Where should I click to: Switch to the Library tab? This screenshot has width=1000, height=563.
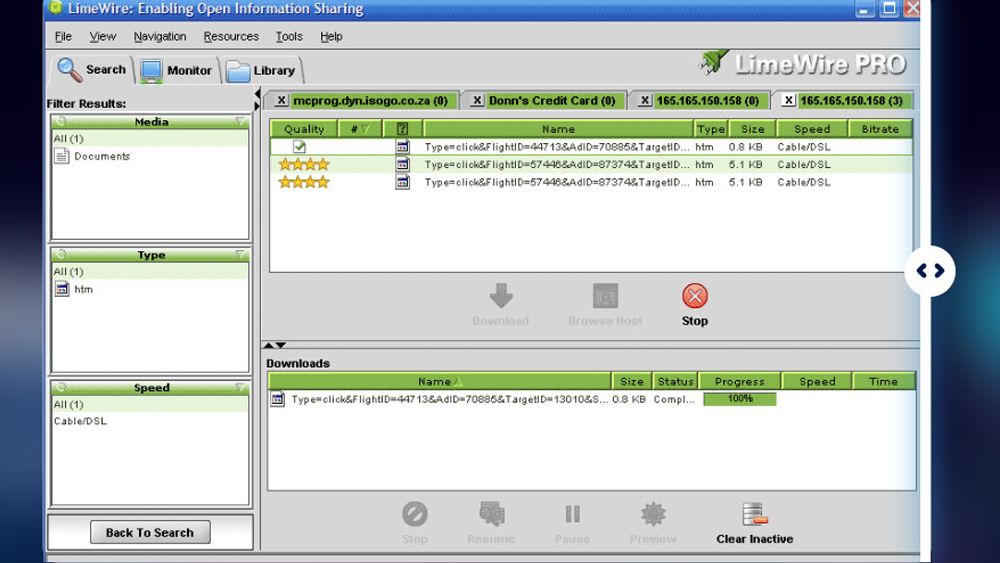[x=262, y=71]
